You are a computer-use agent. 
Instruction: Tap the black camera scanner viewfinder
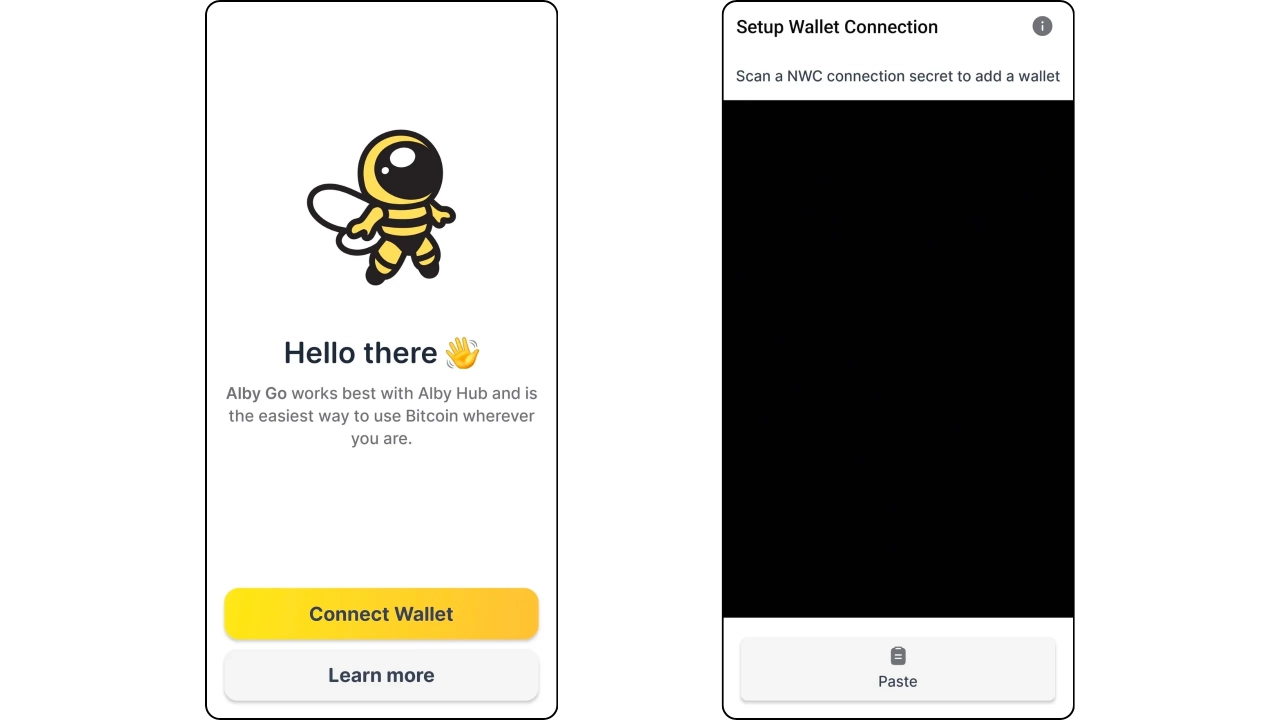click(898, 359)
